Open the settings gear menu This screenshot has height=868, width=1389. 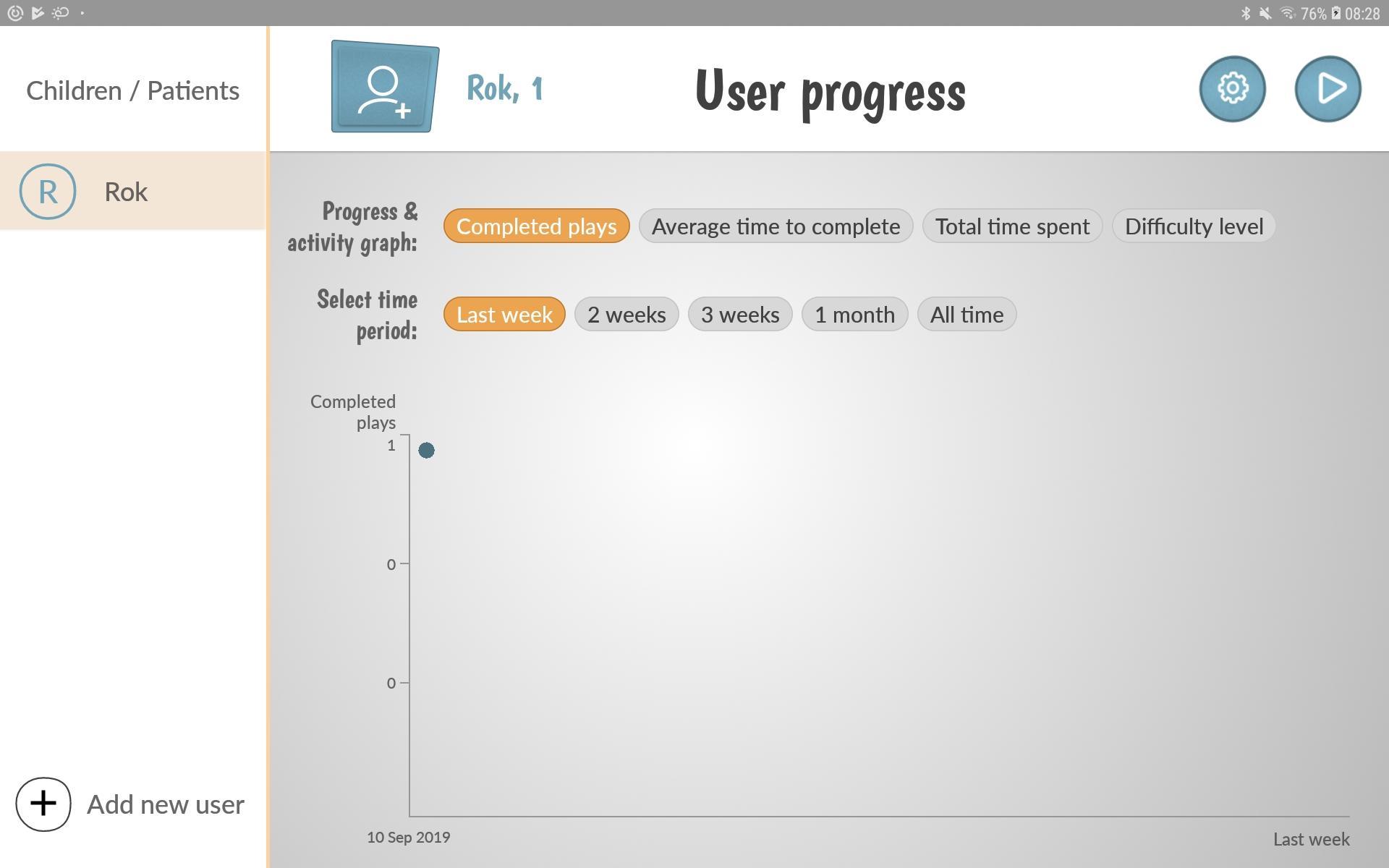[1231, 88]
